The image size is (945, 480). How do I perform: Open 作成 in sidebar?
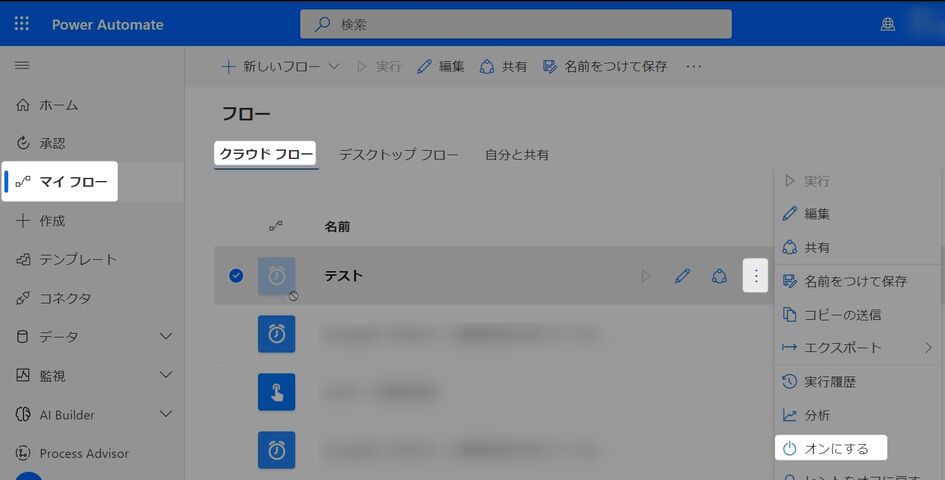40,221
